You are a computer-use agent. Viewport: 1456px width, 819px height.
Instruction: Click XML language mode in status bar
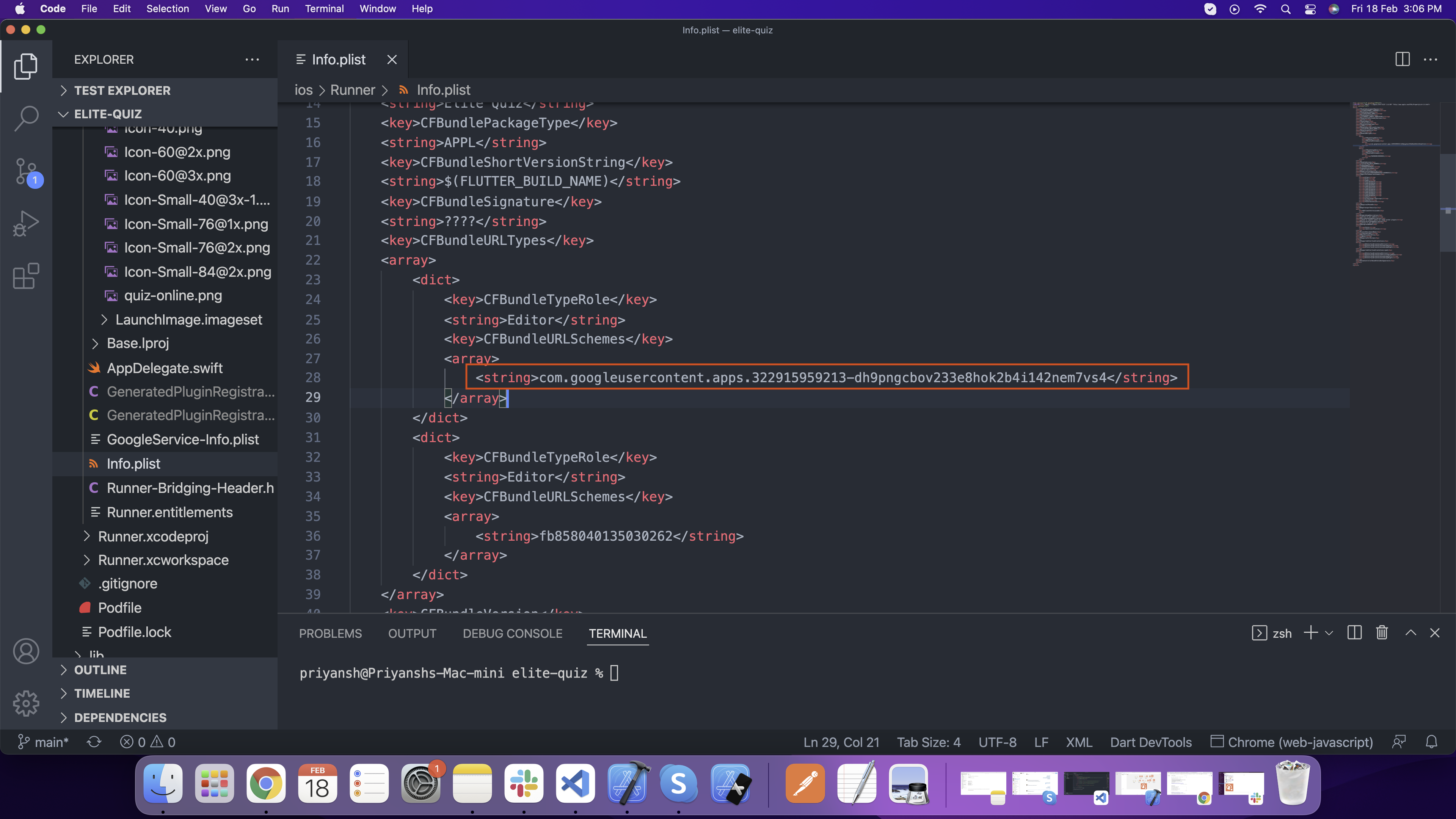[x=1078, y=742]
